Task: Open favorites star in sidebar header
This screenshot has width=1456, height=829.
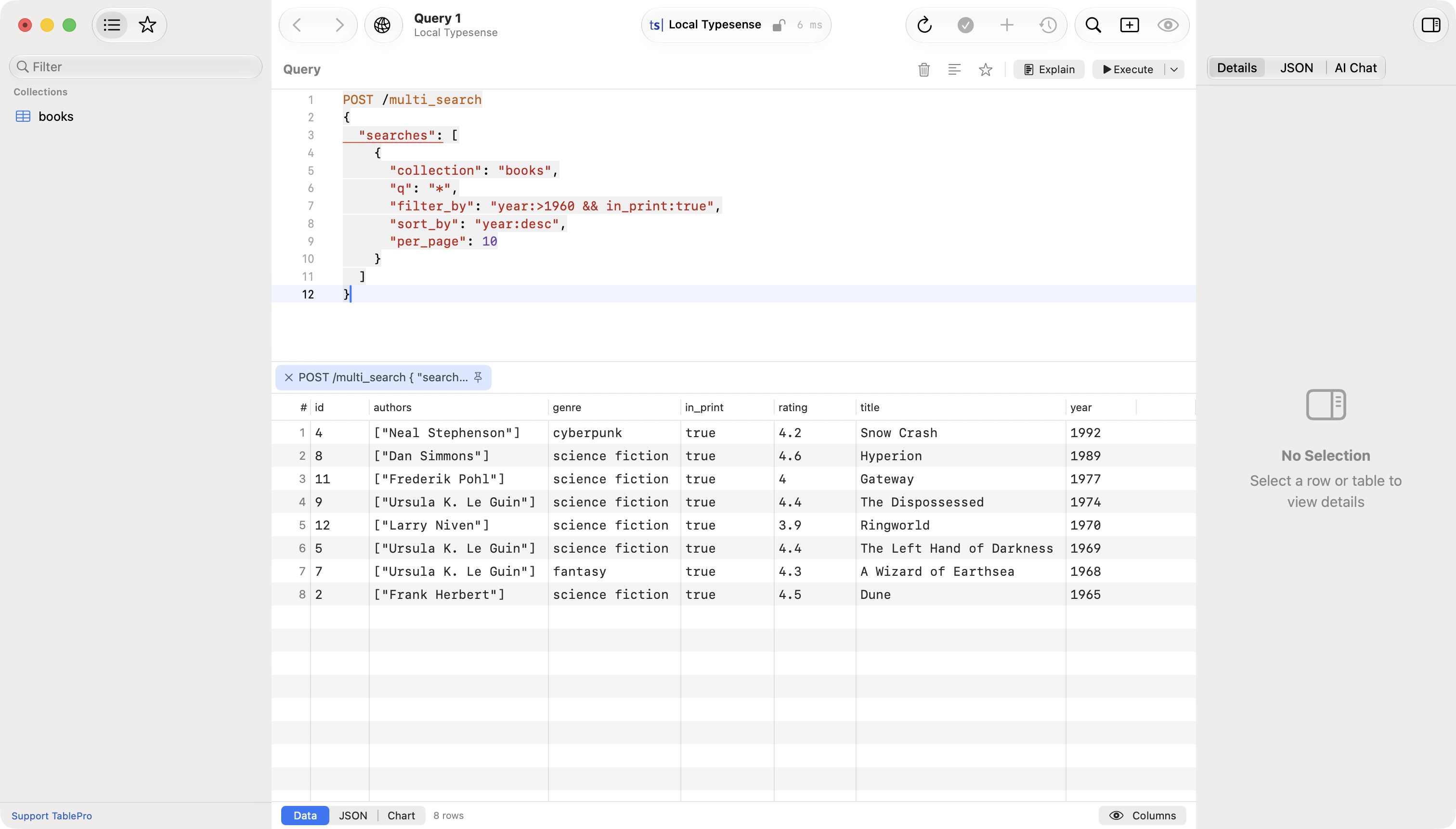Action: pos(147,25)
